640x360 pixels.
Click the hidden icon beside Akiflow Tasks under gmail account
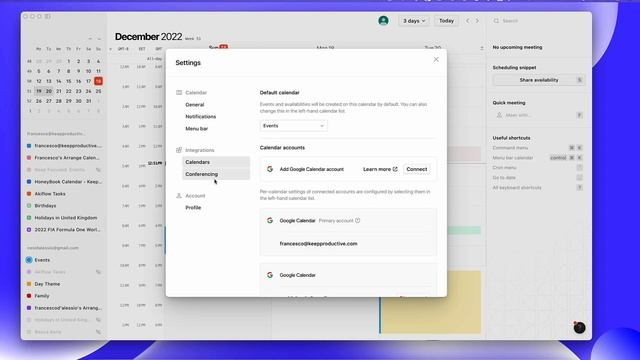coord(98,272)
